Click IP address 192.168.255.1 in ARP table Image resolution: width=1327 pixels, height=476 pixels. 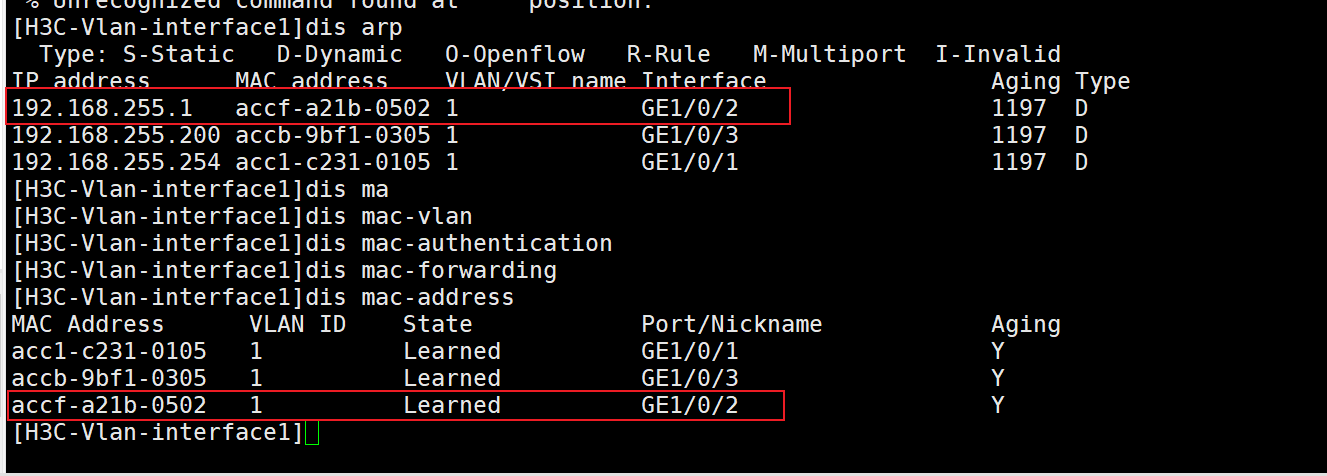[102, 108]
